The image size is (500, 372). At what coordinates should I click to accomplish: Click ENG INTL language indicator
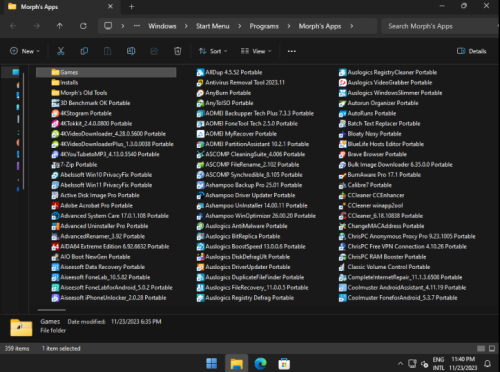(438, 364)
